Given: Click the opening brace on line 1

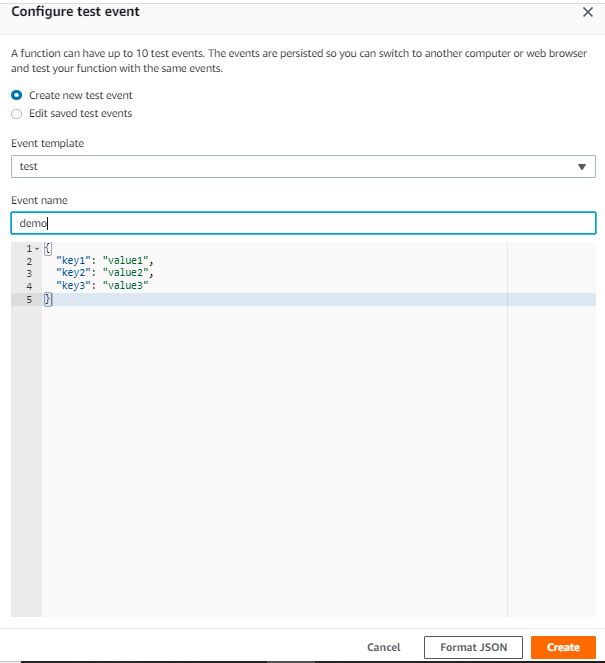Looking at the screenshot, I should 47,250.
